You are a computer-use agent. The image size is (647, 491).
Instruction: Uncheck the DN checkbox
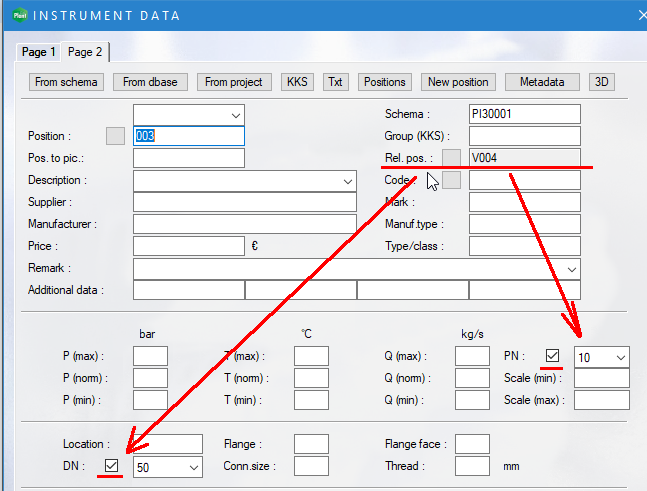click(x=112, y=466)
